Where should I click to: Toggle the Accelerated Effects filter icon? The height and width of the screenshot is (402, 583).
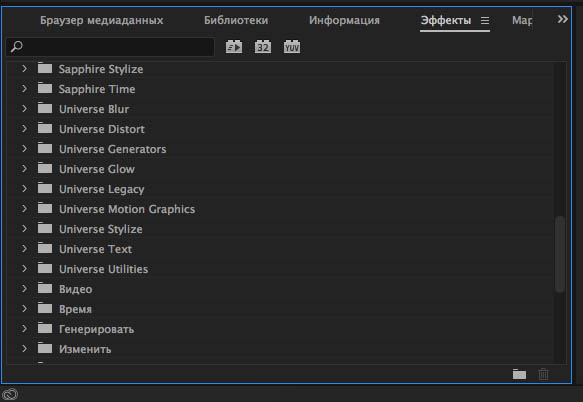click(234, 47)
